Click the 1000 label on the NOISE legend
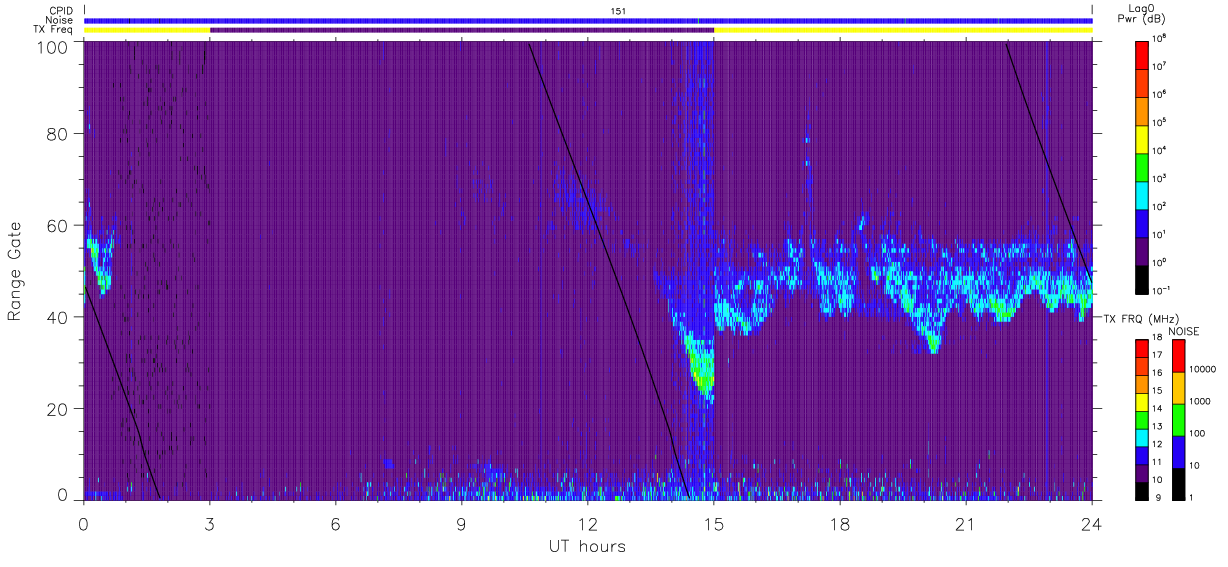 click(x=1202, y=402)
